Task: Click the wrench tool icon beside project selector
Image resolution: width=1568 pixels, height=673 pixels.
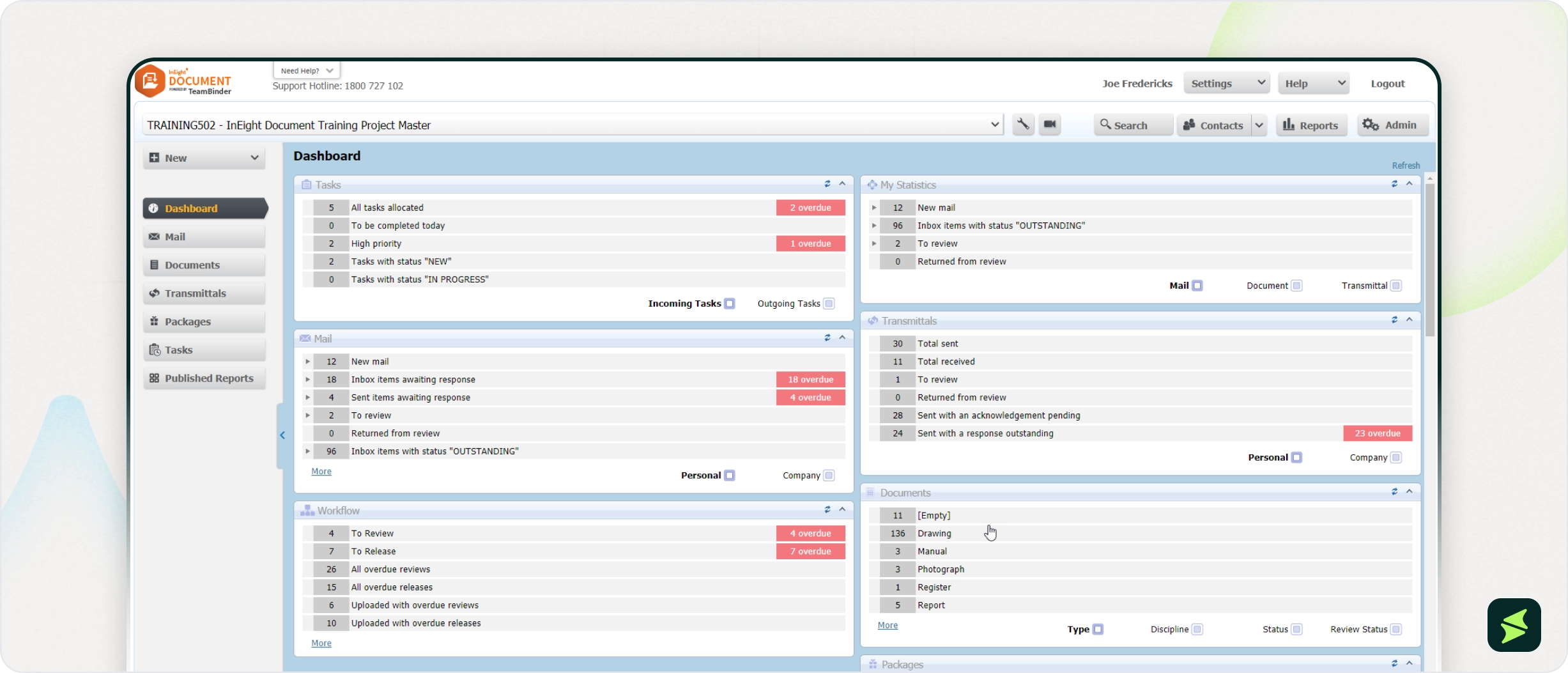Action: [1023, 125]
